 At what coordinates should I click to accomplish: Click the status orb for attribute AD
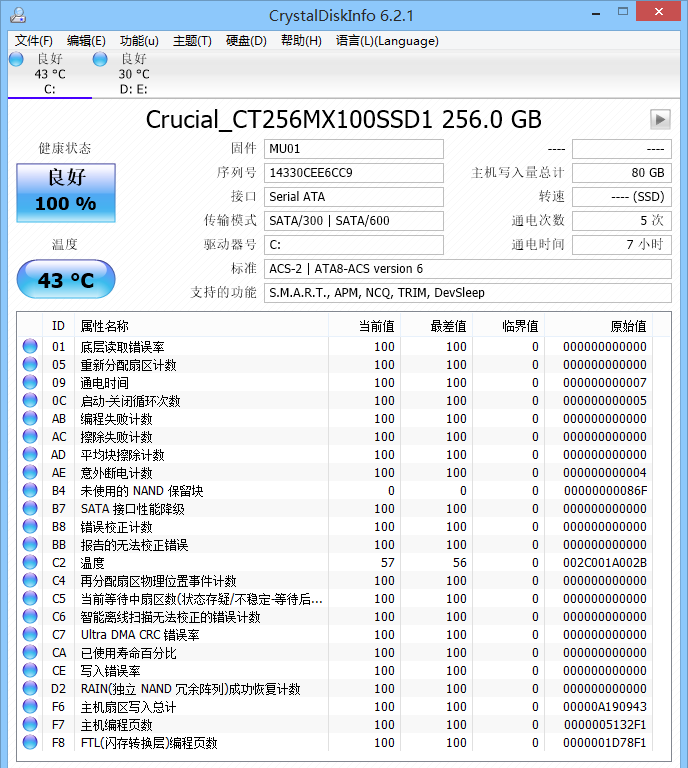tap(30, 454)
